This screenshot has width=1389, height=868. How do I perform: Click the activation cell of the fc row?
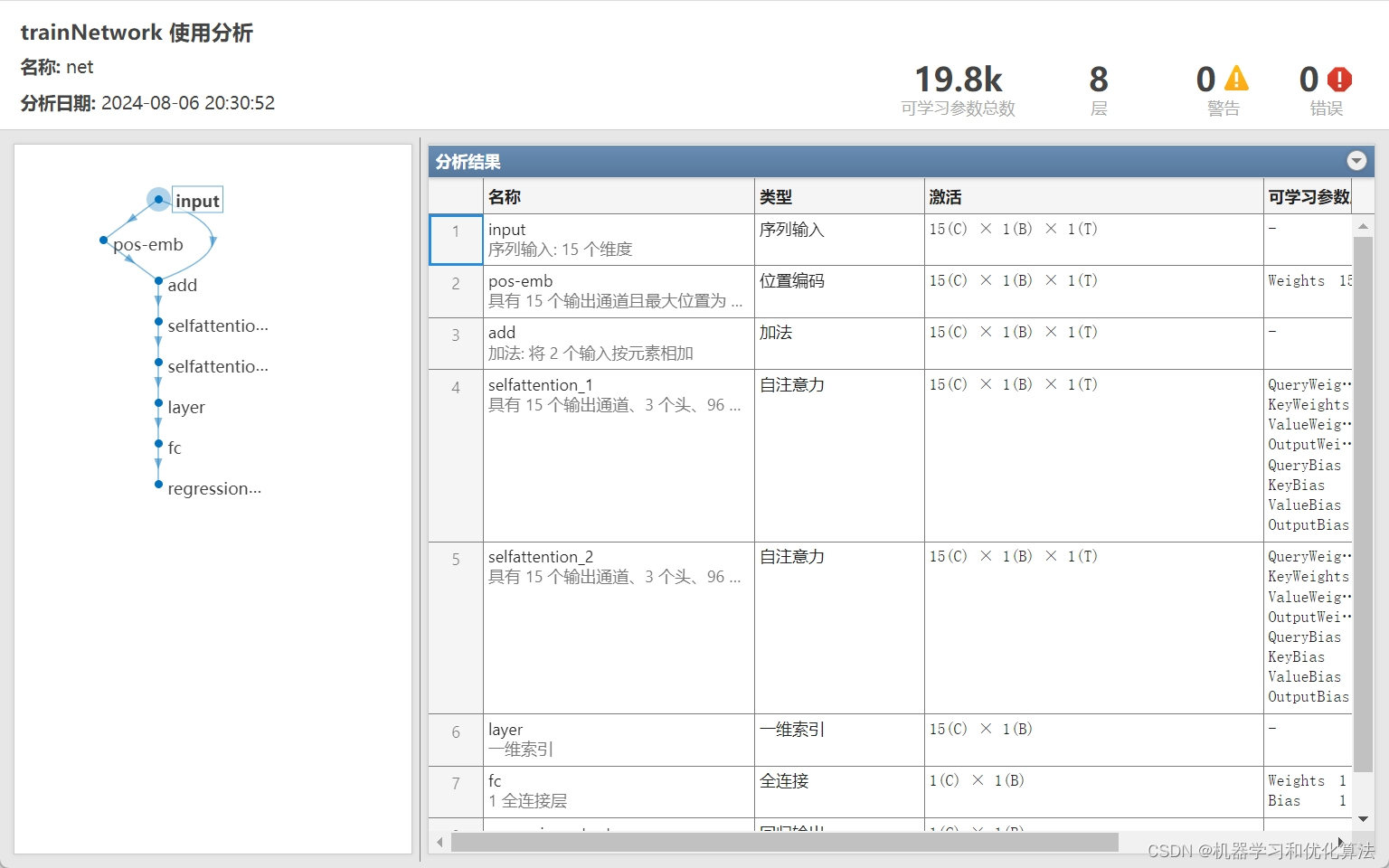pos(1094,792)
